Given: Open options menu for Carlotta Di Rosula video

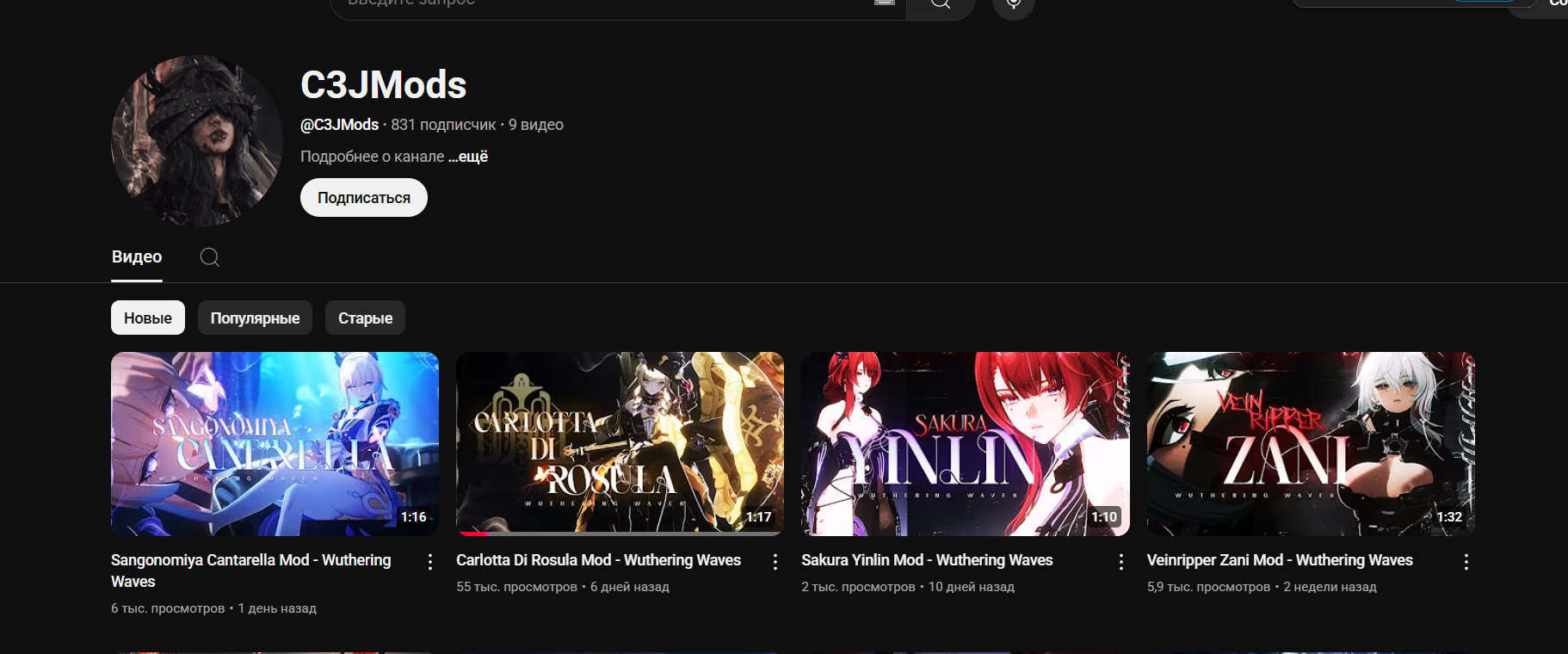Looking at the screenshot, I should [x=775, y=562].
